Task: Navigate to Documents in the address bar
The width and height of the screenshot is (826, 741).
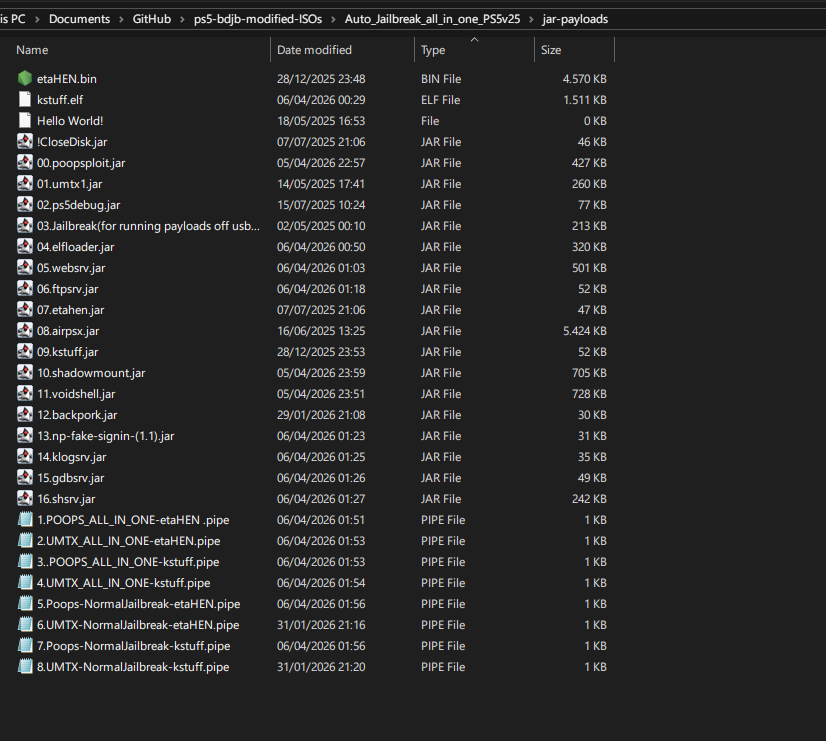Action: tap(80, 19)
